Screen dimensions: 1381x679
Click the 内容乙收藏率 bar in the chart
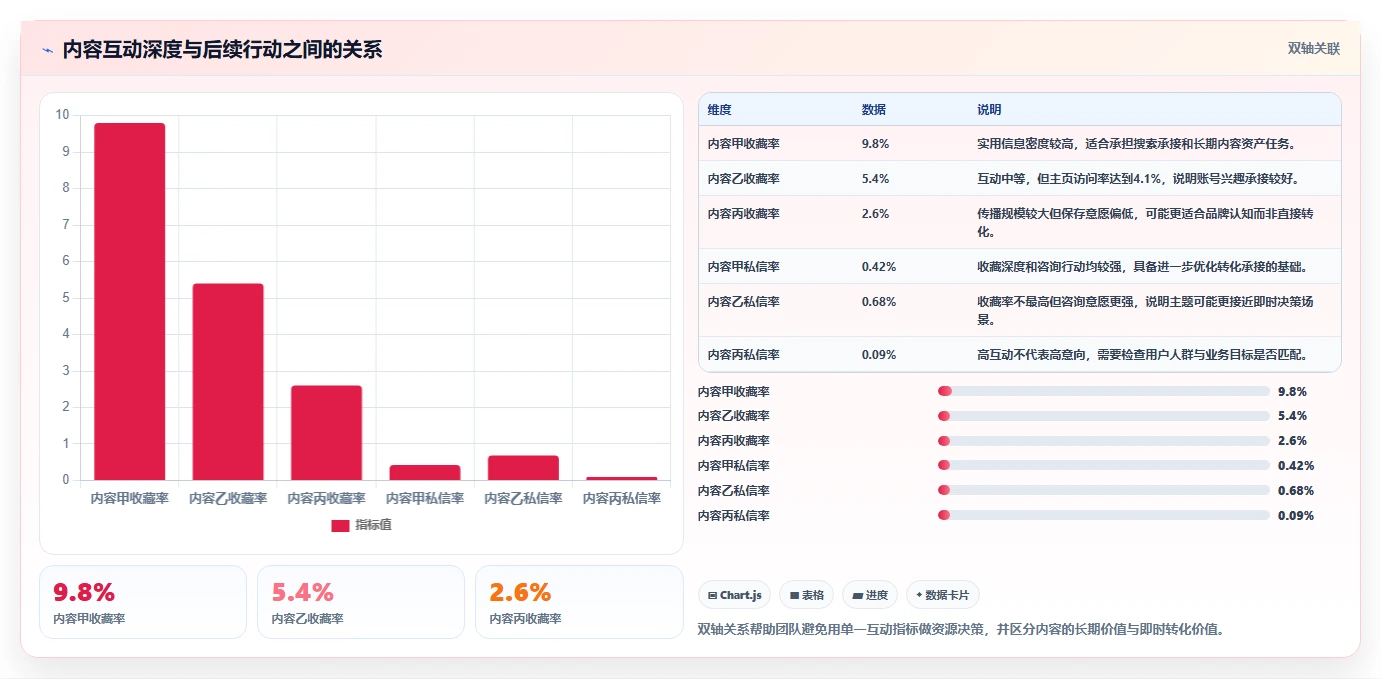click(228, 382)
